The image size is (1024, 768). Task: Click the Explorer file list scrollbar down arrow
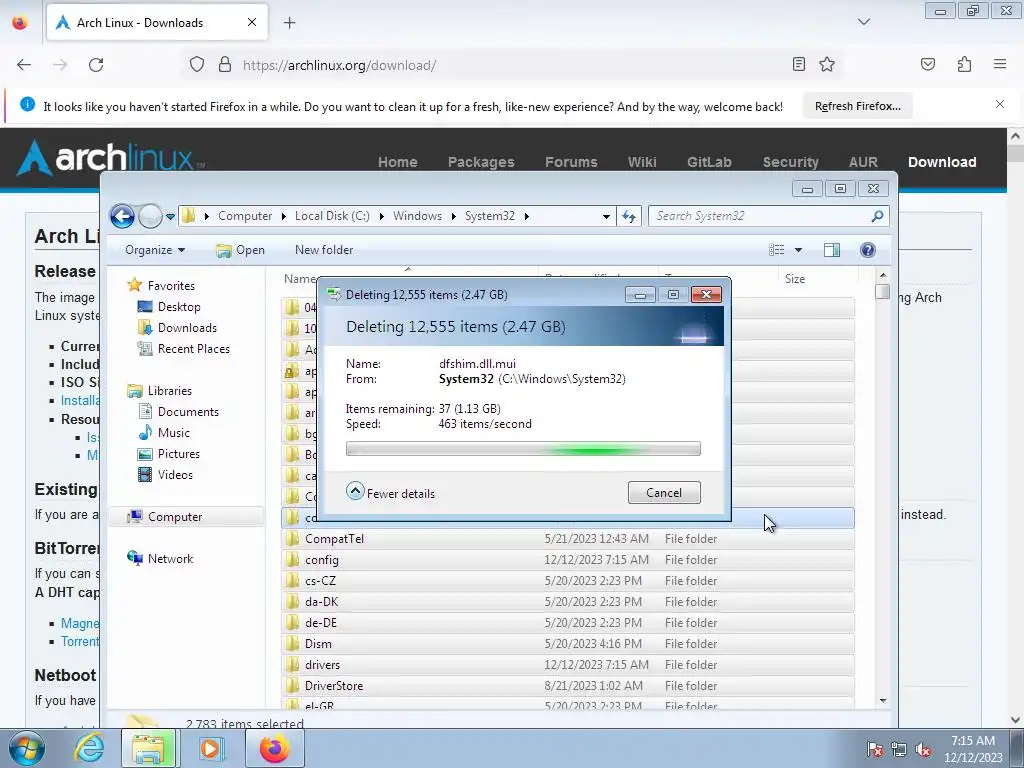pyautogui.click(x=883, y=701)
